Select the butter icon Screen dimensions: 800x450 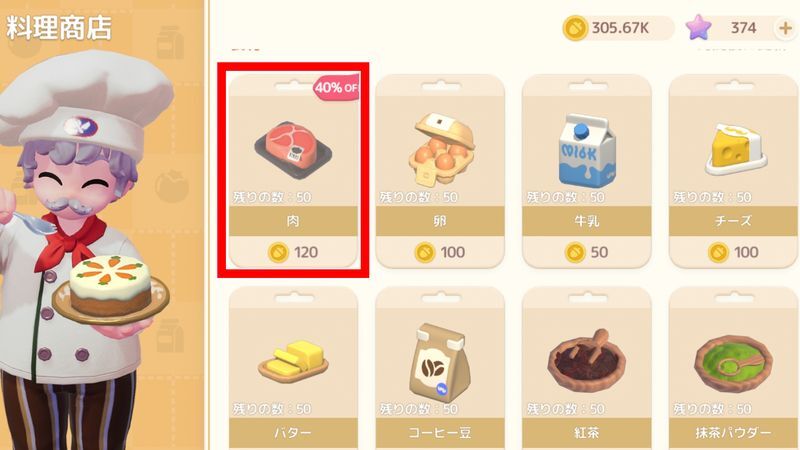click(293, 361)
